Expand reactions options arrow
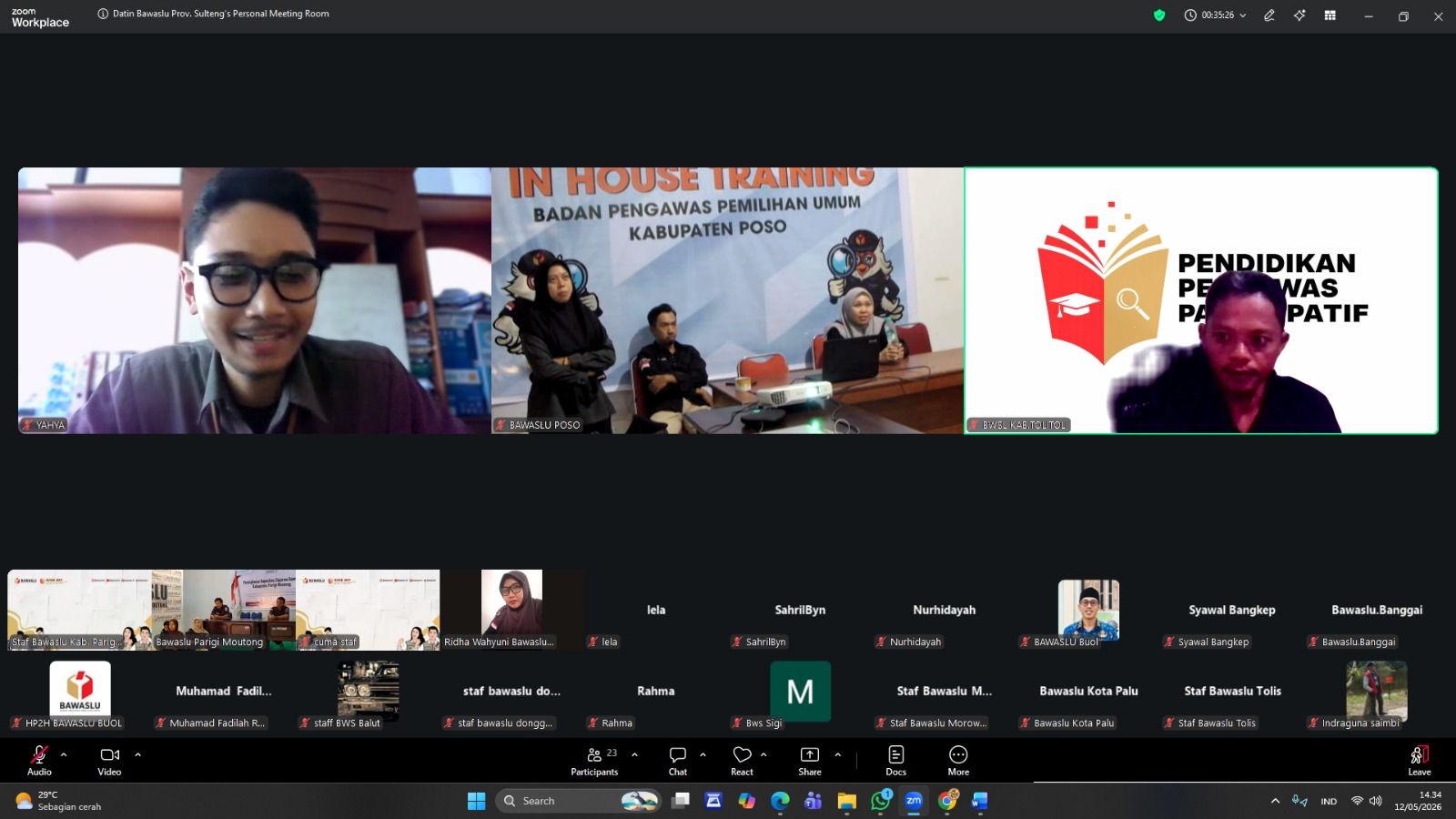The image size is (1456, 819). tap(763, 754)
